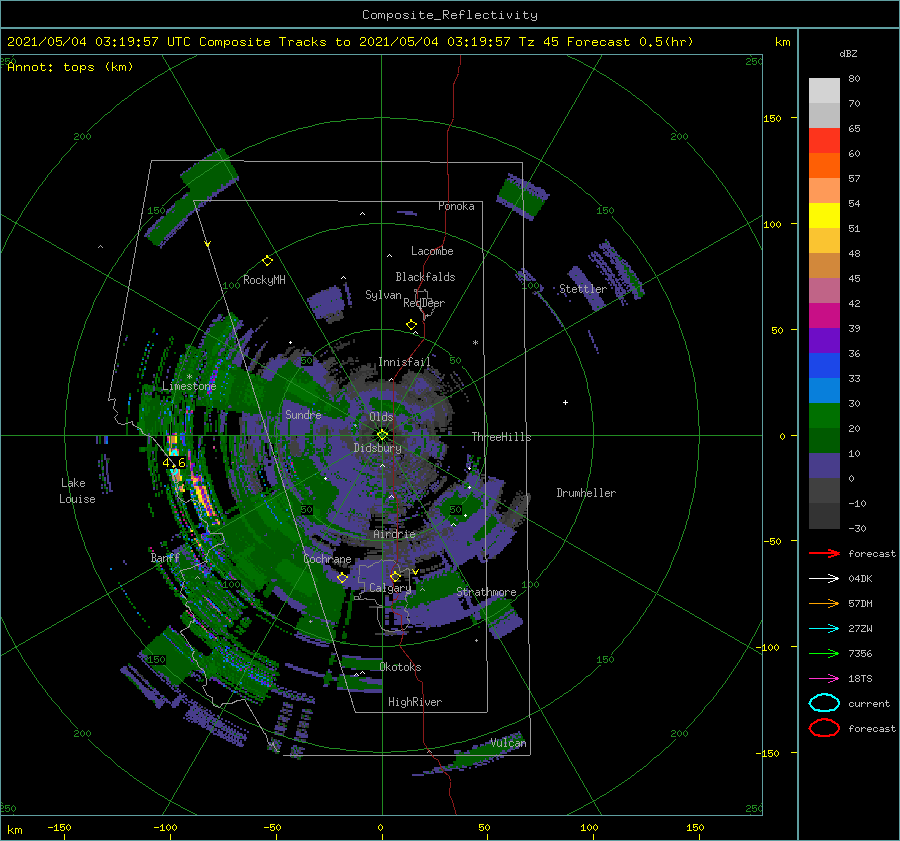
Task: Select the cyan 27ZW arrow legend entry
Action: (824, 629)
